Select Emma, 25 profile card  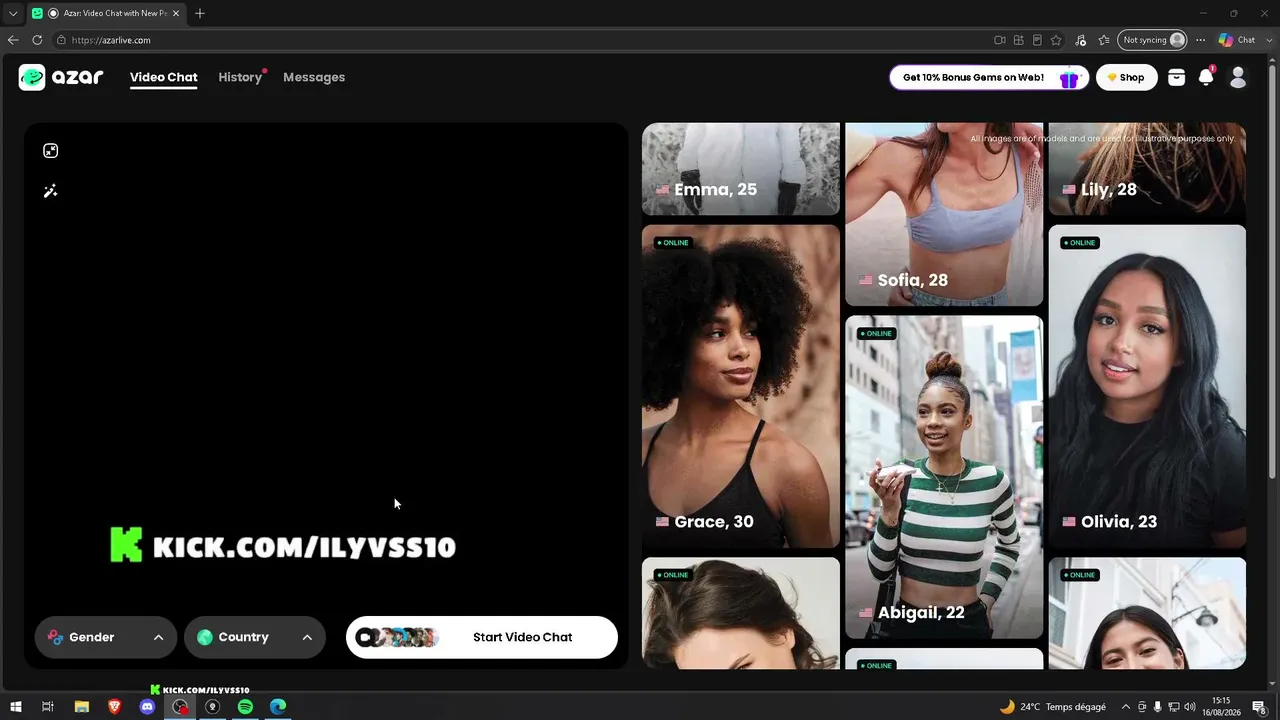tap(741, 169)
